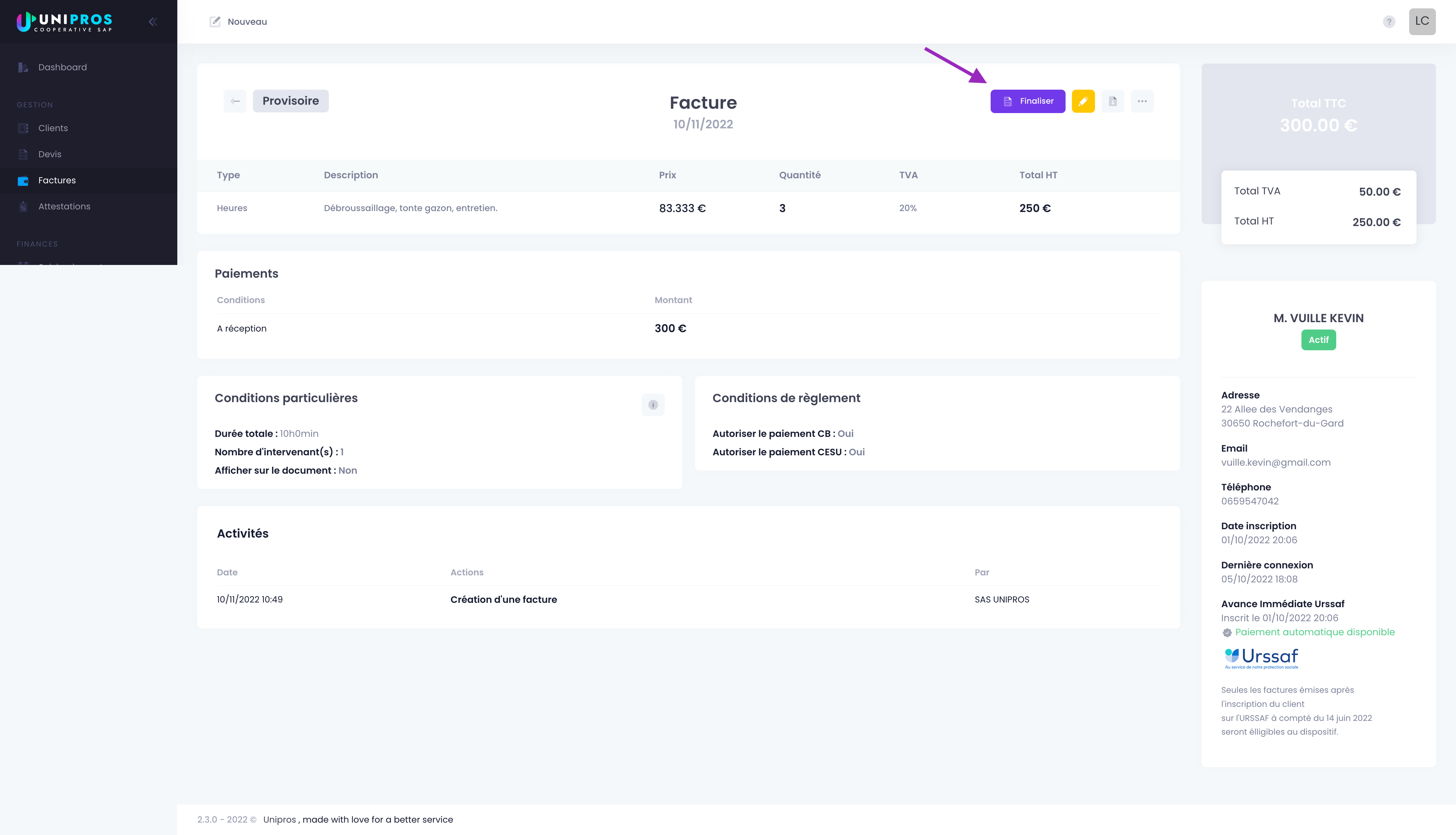Click Durée totale 10h0min value
The image size is (1456, 835).
pos(298,434)
